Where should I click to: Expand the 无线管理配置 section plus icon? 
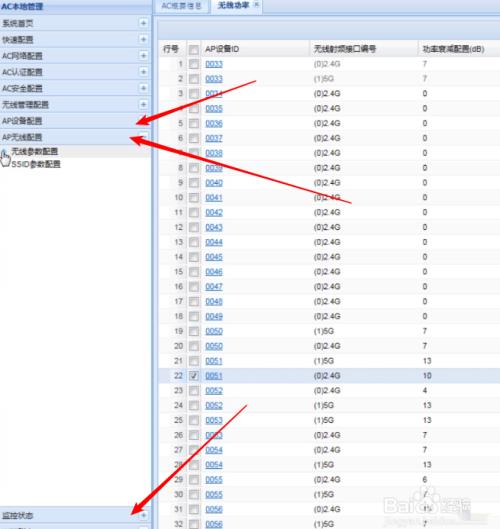143,104
